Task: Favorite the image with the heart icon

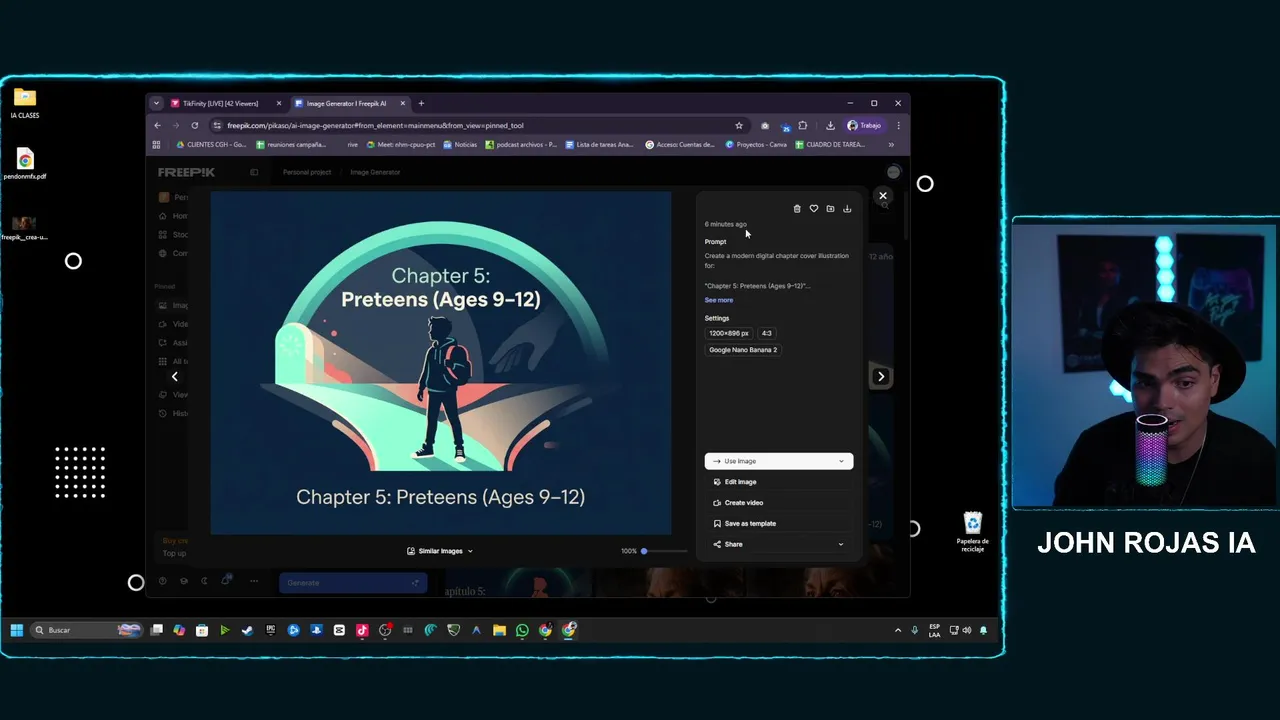Action: pos(813,209)
